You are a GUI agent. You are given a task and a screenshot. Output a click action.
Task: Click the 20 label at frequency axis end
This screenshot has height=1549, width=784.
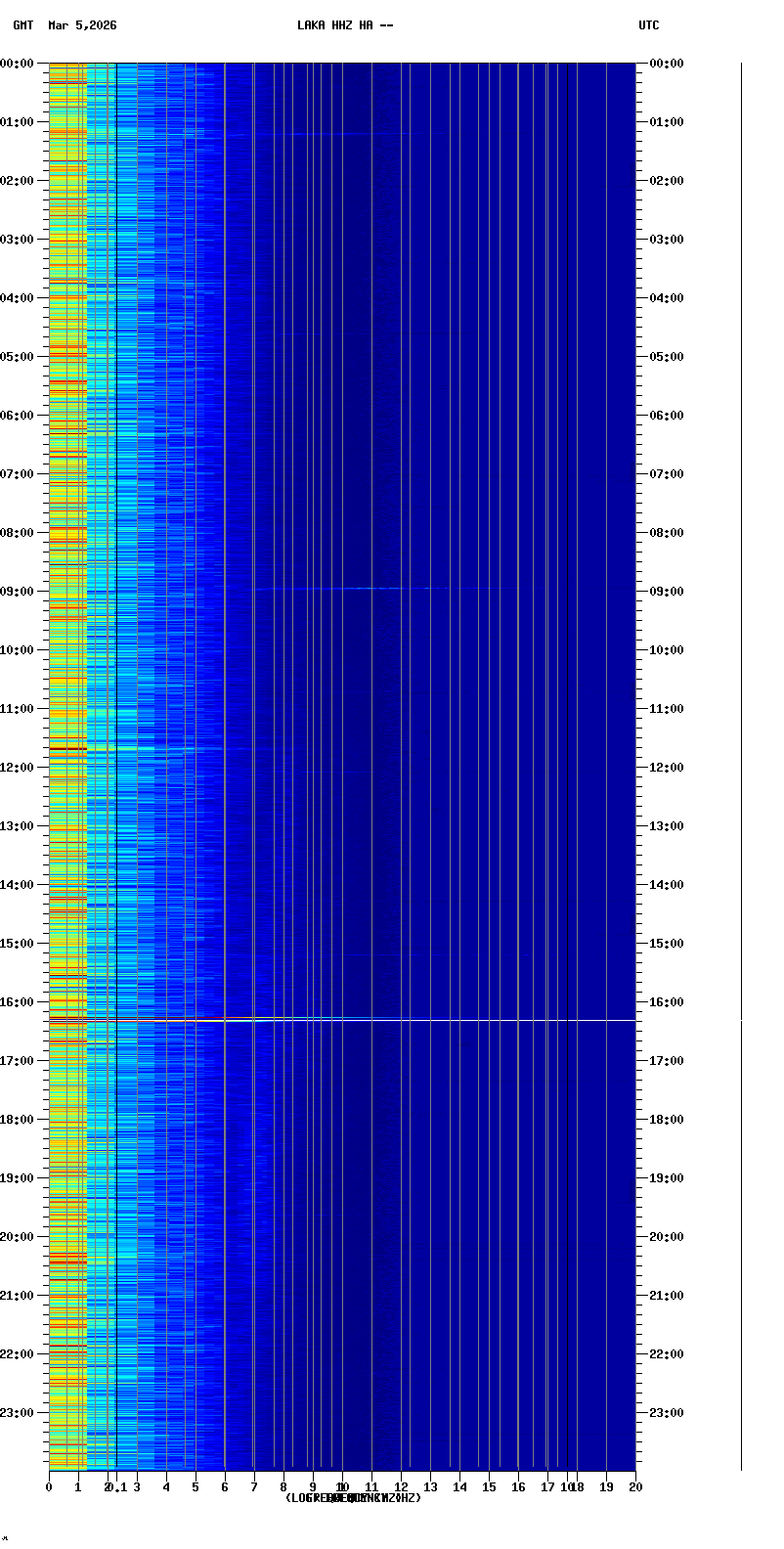click(635, 1487)
